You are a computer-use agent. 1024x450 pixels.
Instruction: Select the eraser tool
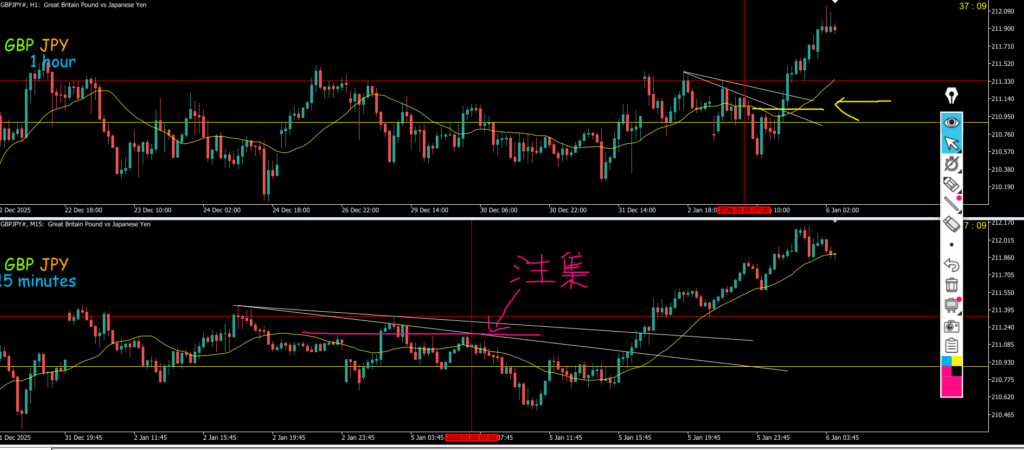point(952,225)
